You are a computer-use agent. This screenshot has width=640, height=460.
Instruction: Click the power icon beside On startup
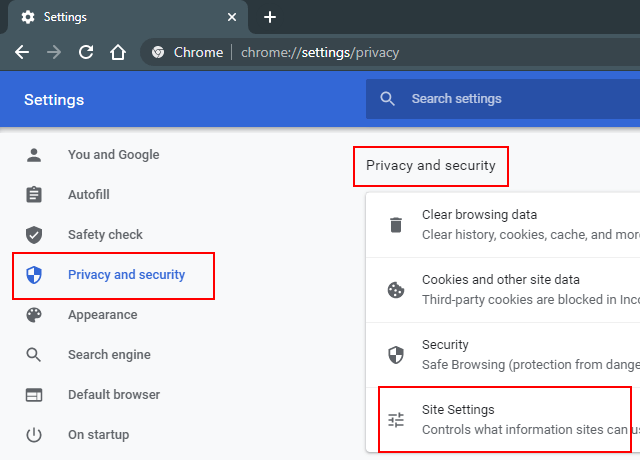34,435
